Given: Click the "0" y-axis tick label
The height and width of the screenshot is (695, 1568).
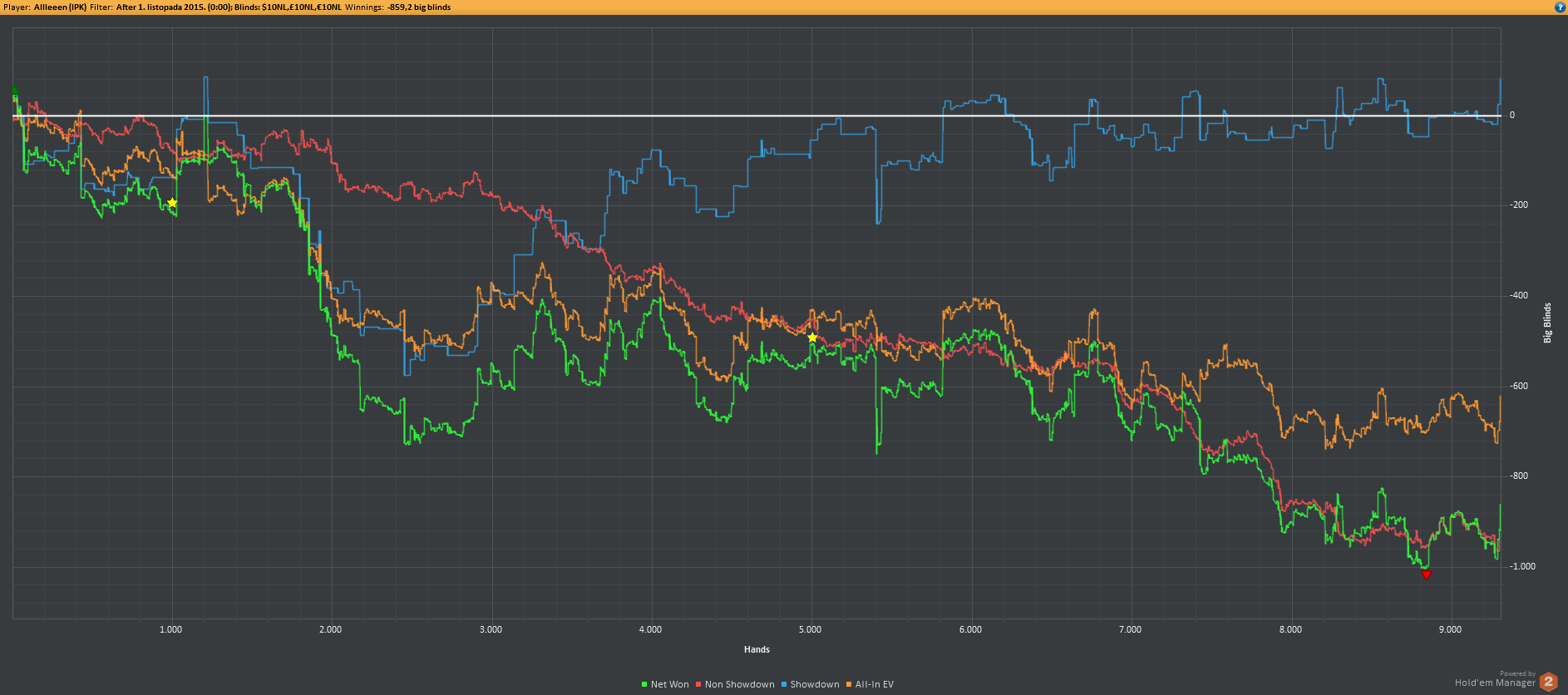Looking at the screenshot, I should [1512, 116].
